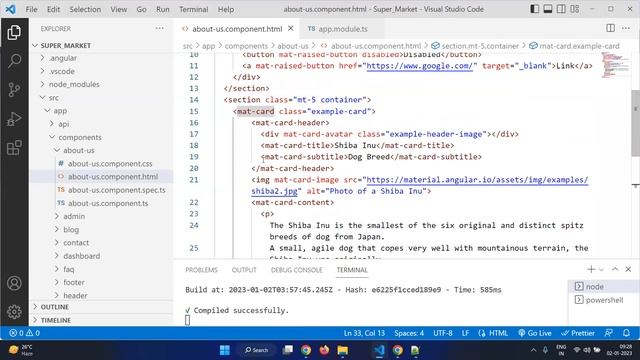Open Run and Debug view
Screen dimensions: 640x360
click(x=14, y=119)
